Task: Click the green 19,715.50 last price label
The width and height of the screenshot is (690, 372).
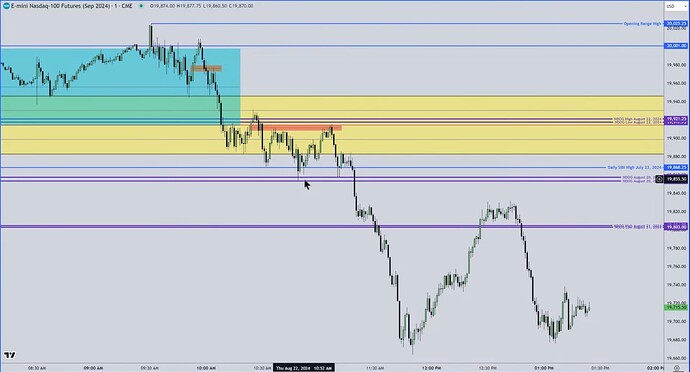Action: pos(676,307)
